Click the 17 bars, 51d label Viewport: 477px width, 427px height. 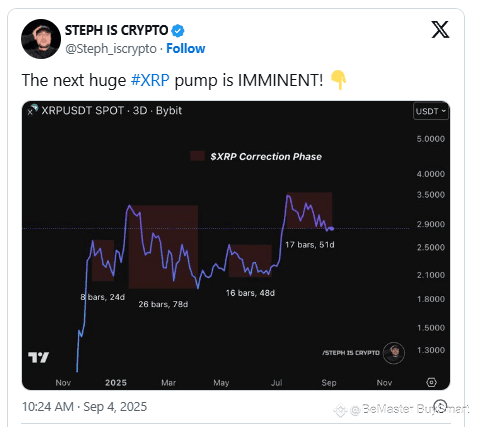[310, 245]
